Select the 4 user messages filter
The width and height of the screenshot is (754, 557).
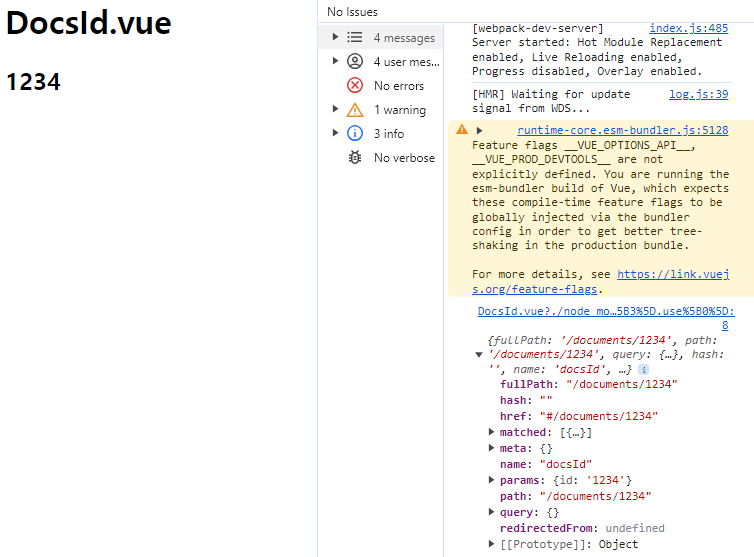[381, 62]
